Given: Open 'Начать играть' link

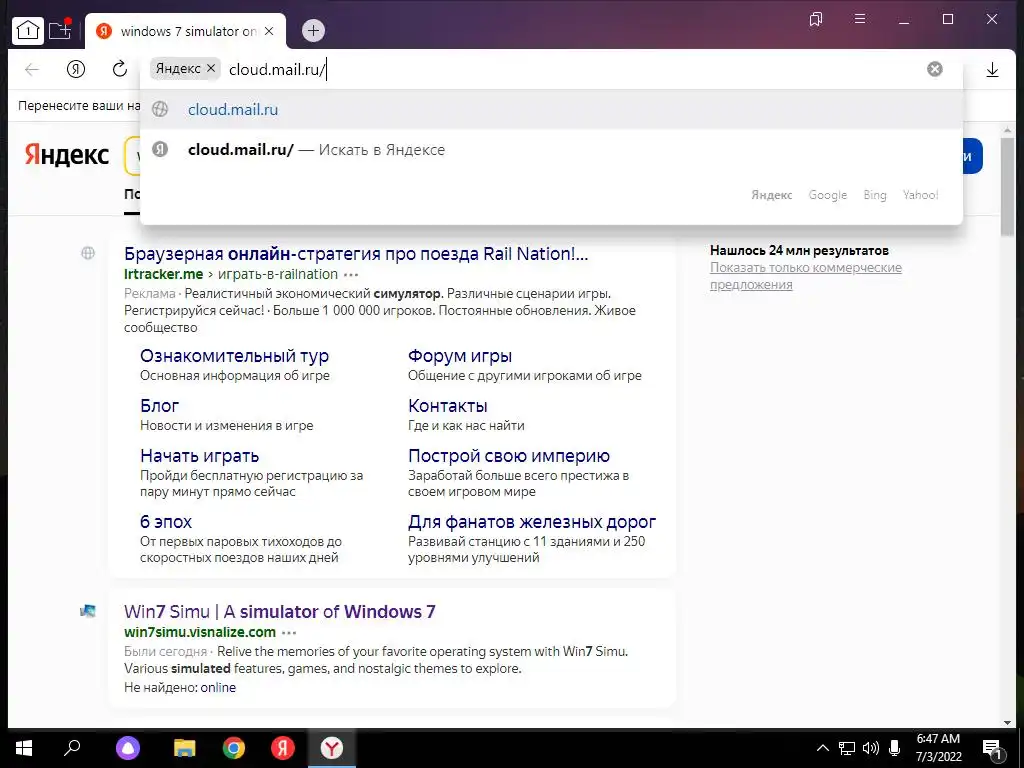Looking at the screenshot, I should pyautogui.click(x=199, y=455).
